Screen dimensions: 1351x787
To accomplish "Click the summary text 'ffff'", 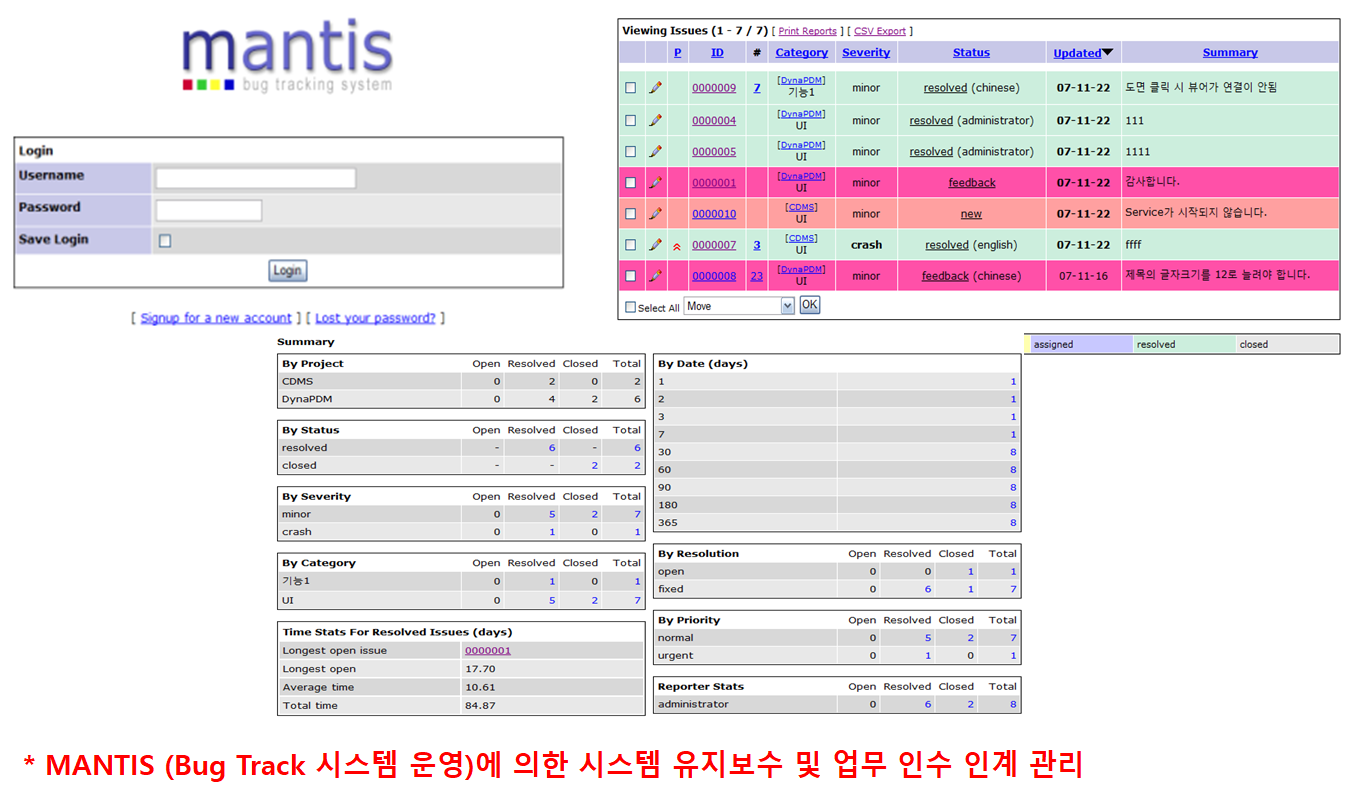I will tap(1133, 244).
